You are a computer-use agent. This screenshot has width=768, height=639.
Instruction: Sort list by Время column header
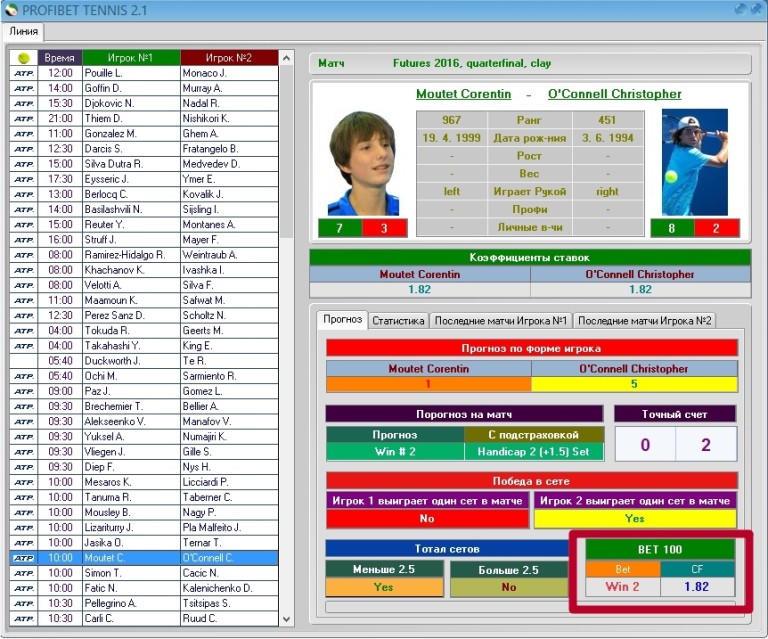[59, 58]
